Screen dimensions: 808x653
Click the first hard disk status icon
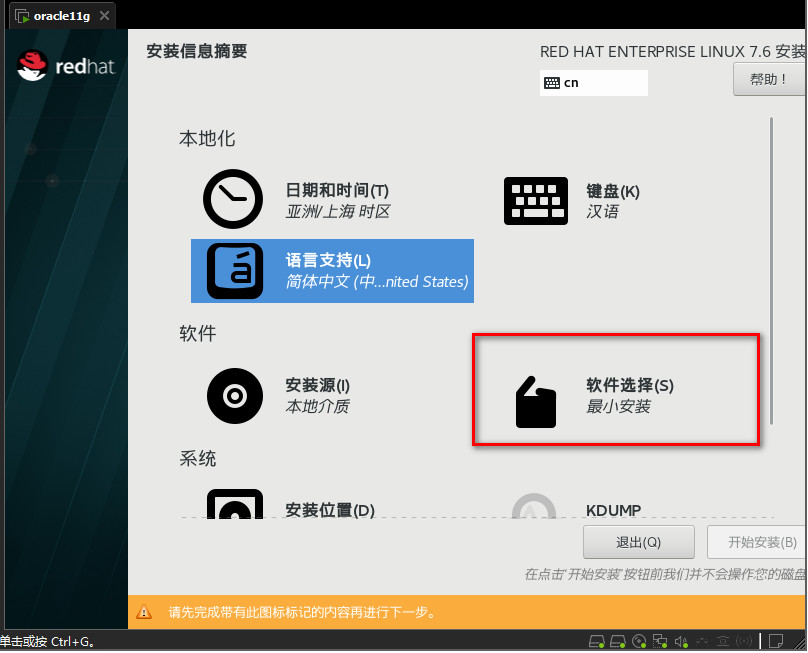(597, 641)
